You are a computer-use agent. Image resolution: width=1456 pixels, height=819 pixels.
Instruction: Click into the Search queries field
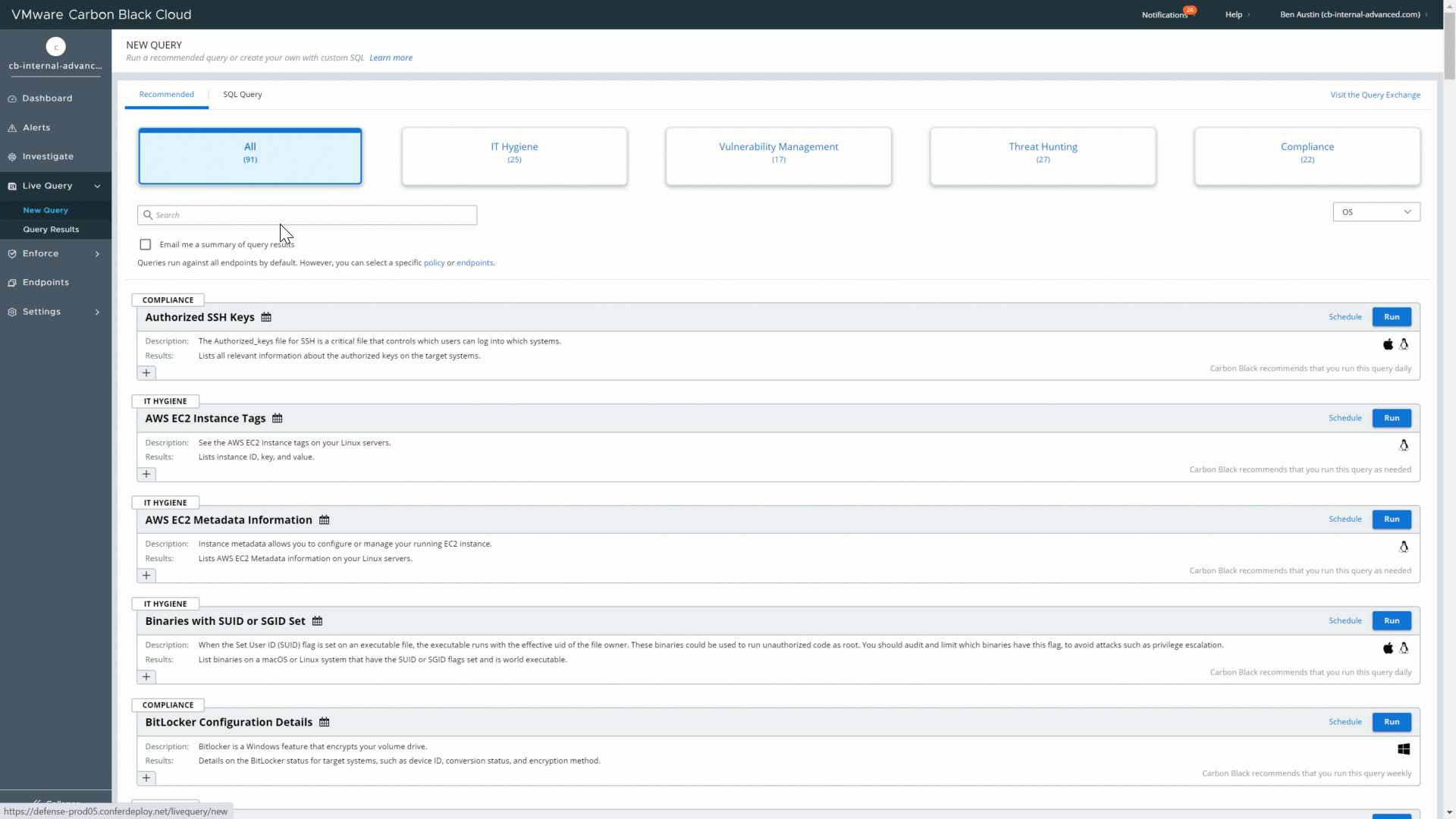point(307,215)
